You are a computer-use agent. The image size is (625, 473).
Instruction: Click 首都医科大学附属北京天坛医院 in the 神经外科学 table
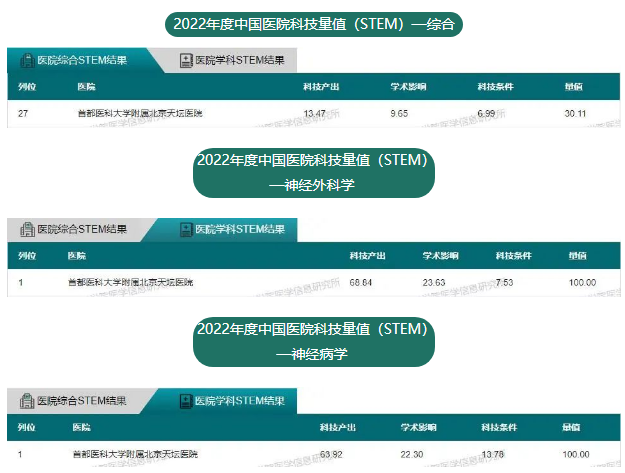(x=130, y=283)
